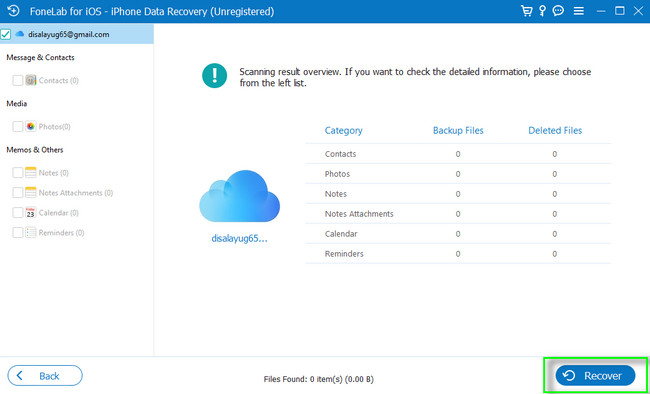Click the Back button
This screenshot has height=394, width=650.
[45, 376]
